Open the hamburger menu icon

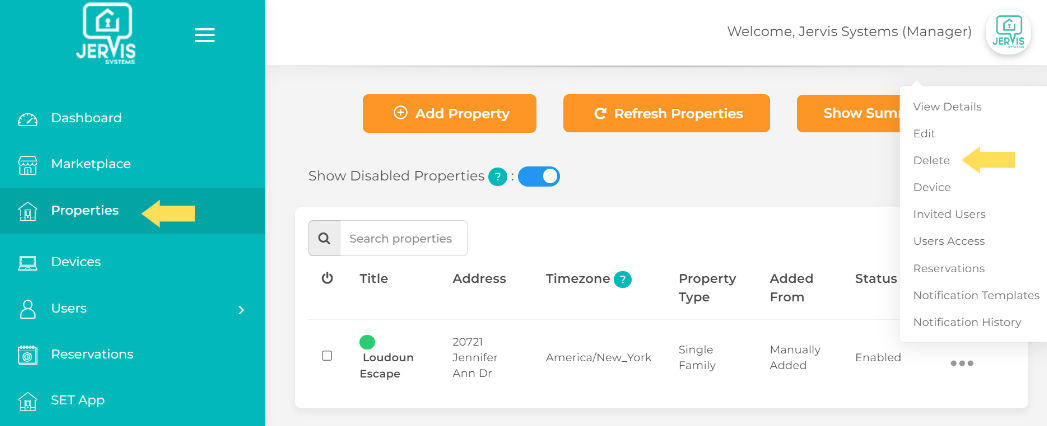pyautogui.click(x=205, y=35)
